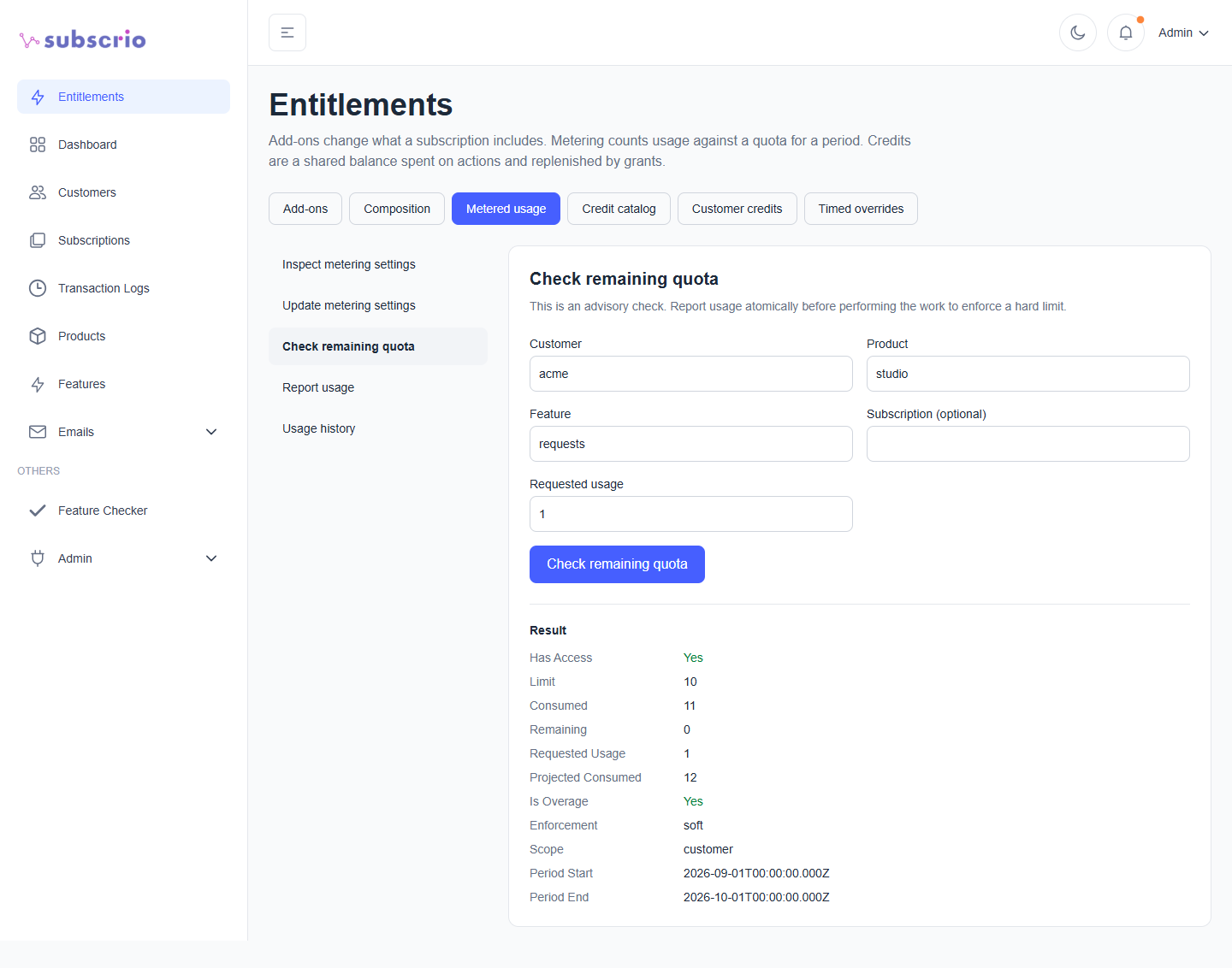This screenshot has height=968, width=1232.
Task: Click the Customers people icon
Action: tap(38, 192)
